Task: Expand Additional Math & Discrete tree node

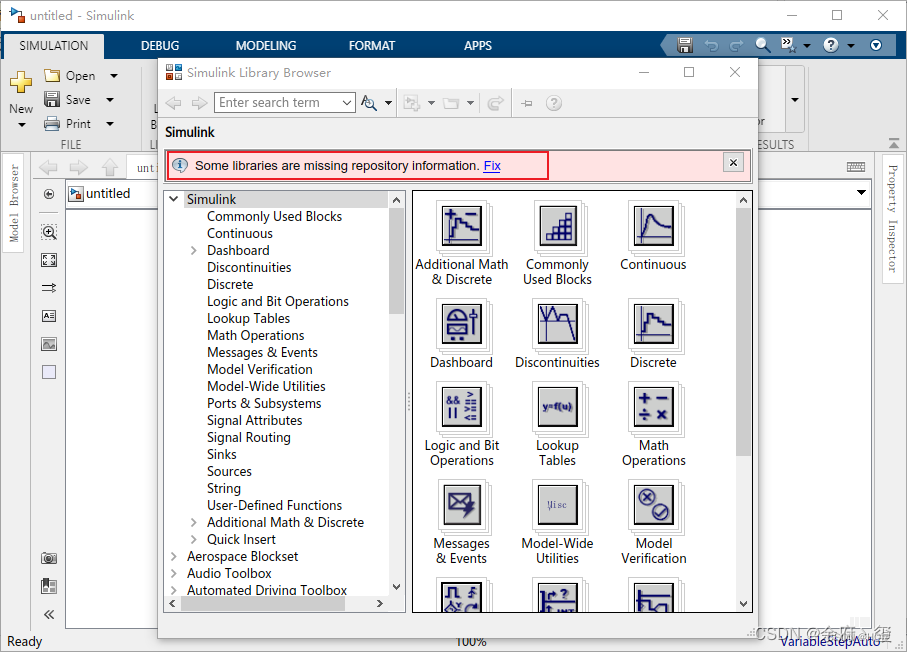Action: pyautogui.click(x=194, y=522)
